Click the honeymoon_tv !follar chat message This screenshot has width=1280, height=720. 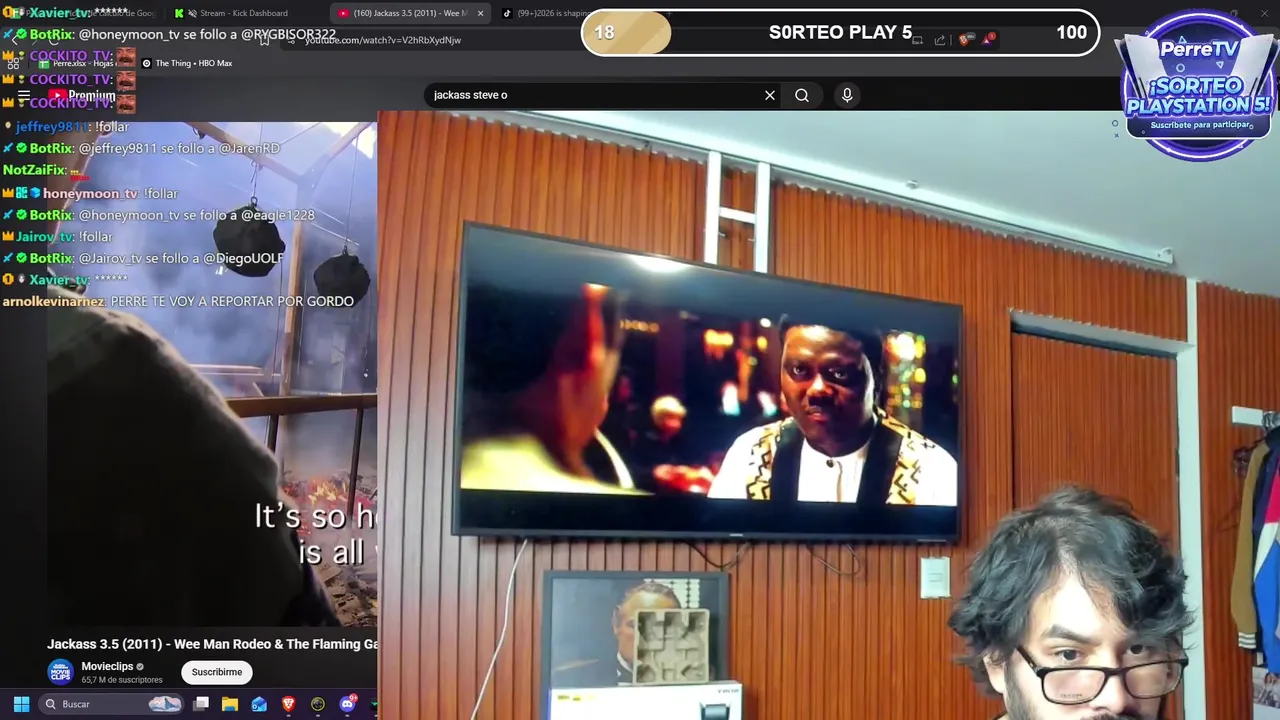pos(90,193)
